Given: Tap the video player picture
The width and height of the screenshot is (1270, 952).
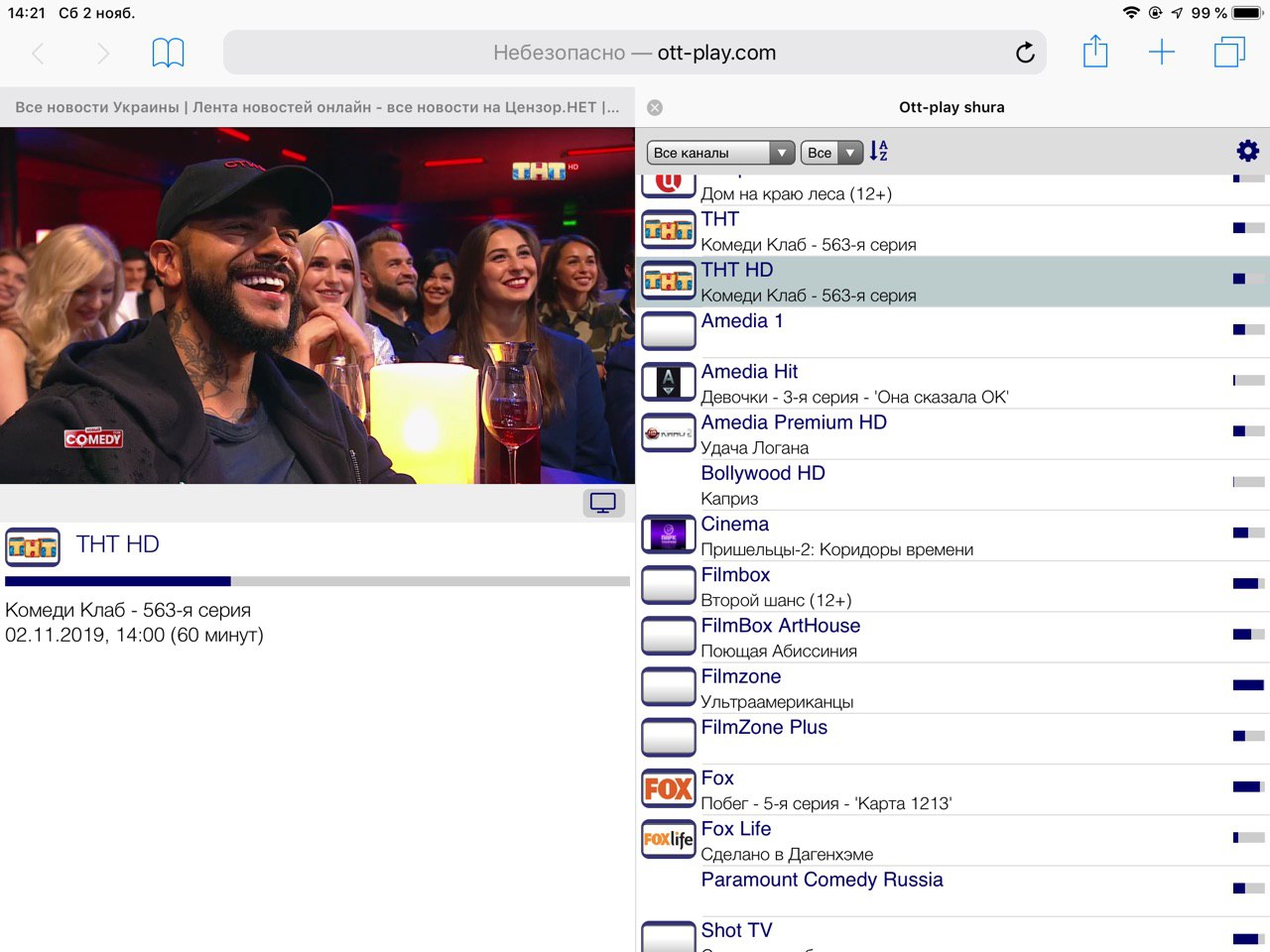Looking at the screenshot, I should pos(317,305).
